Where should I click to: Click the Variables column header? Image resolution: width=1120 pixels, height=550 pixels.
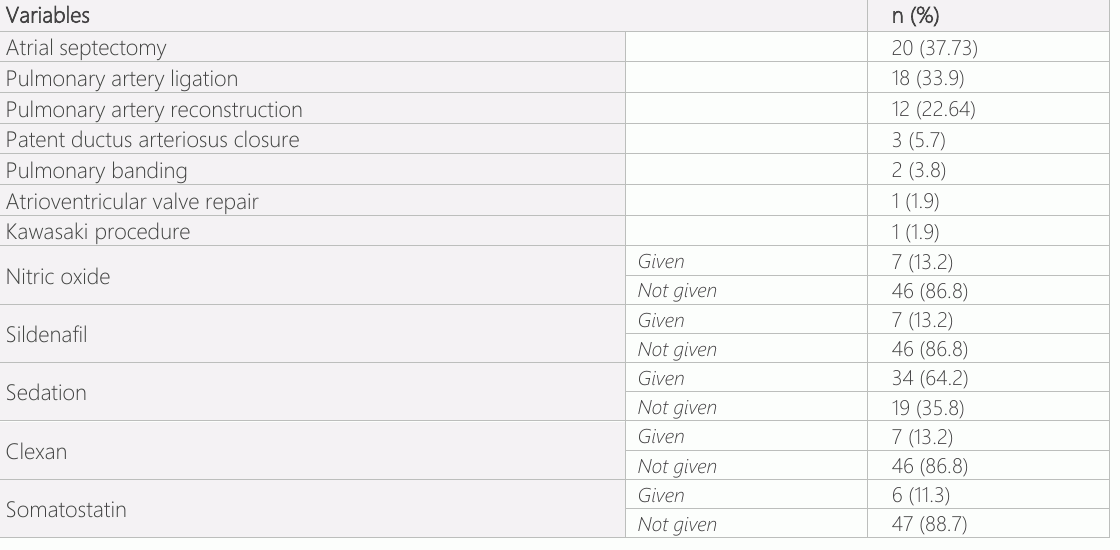(x=433, y=15)
